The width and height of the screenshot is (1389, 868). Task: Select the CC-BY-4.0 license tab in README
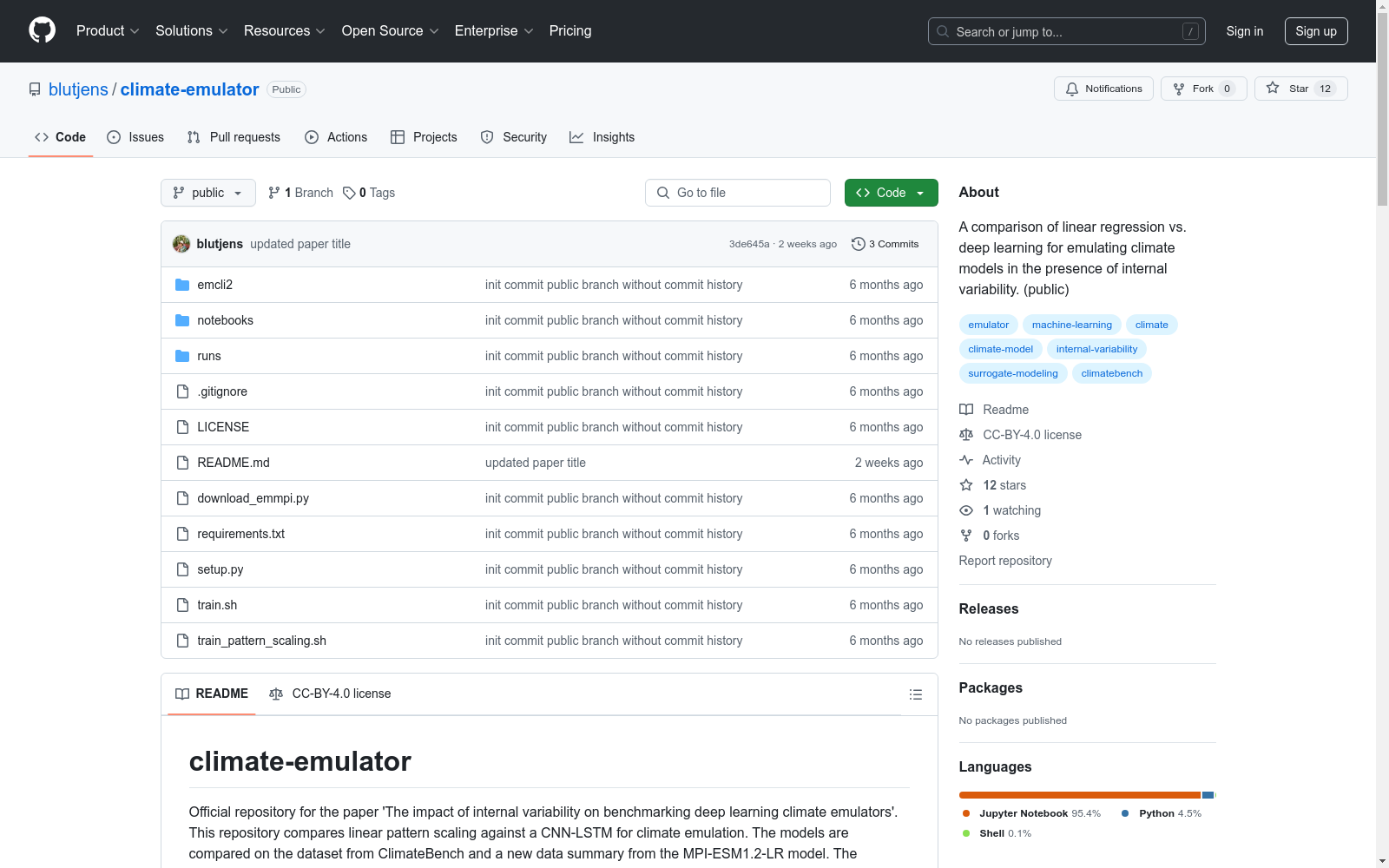tap(330, 694)
